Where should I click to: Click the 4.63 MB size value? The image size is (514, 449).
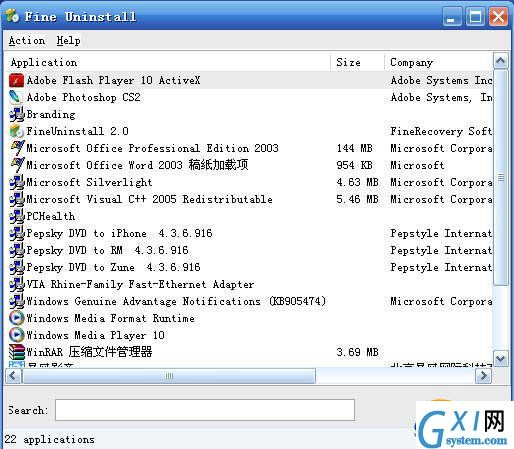tap(357, 182)
